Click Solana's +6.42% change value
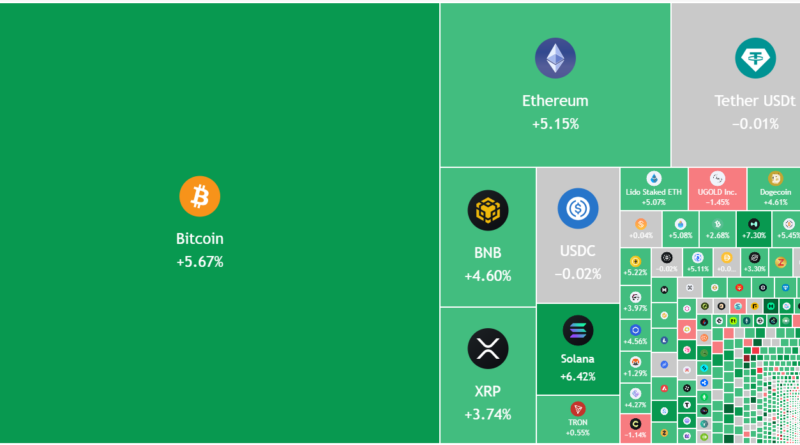Image resolution: width=800 pixels, height=445 pixels. (x=577, y=377)
